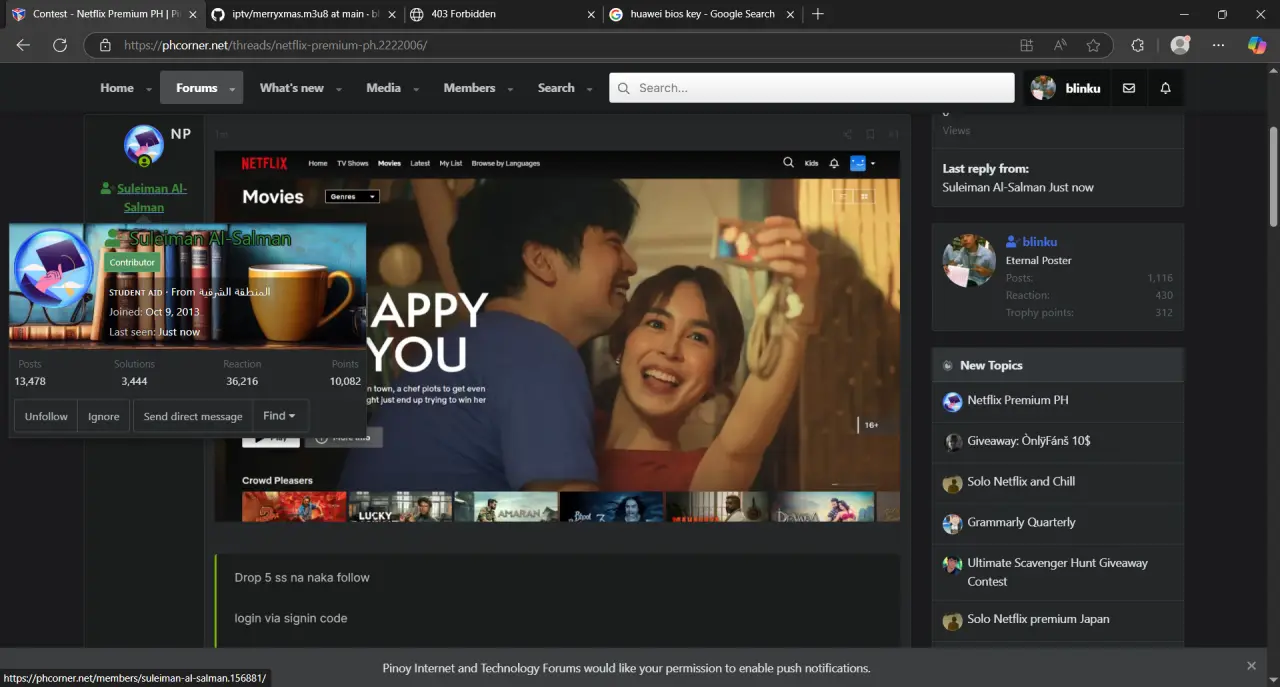This screenshot has height=687, width=1280.
Task: Go back using the browser back arrow
Action: (23, 45)
